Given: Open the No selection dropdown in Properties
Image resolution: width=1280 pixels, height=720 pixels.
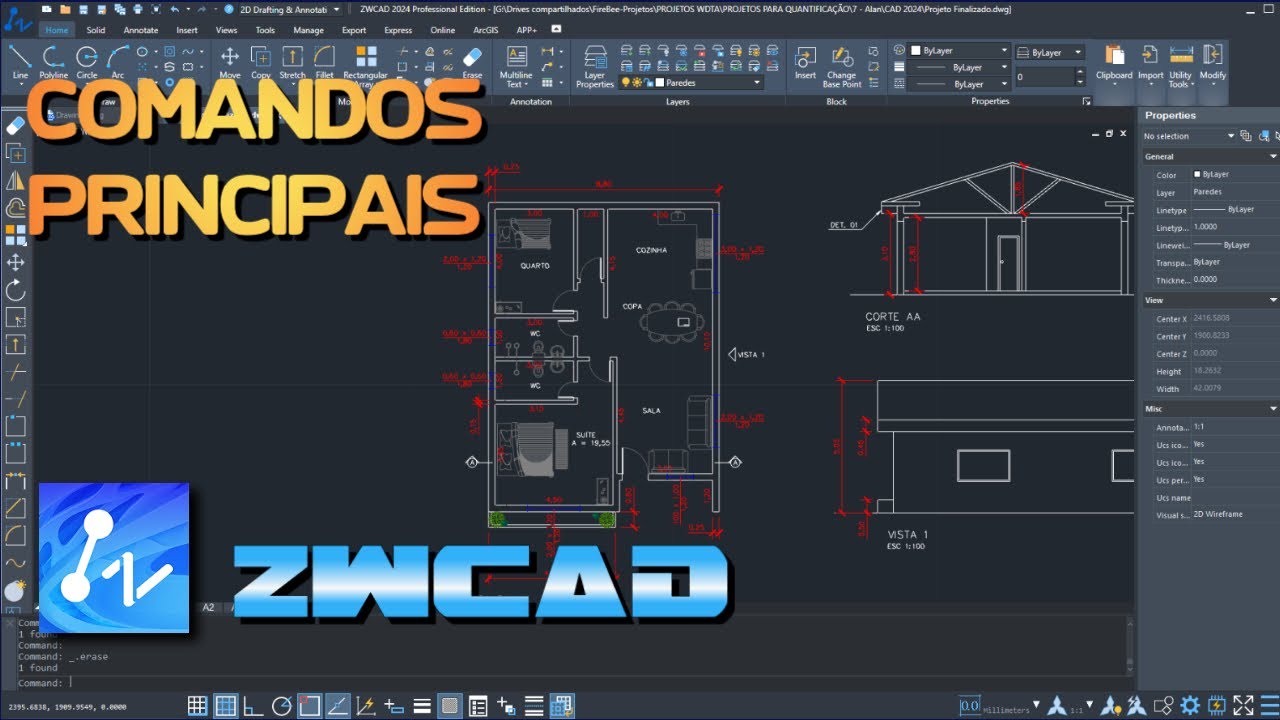Looking at the screenshot, I should [x=1189, y=136].
